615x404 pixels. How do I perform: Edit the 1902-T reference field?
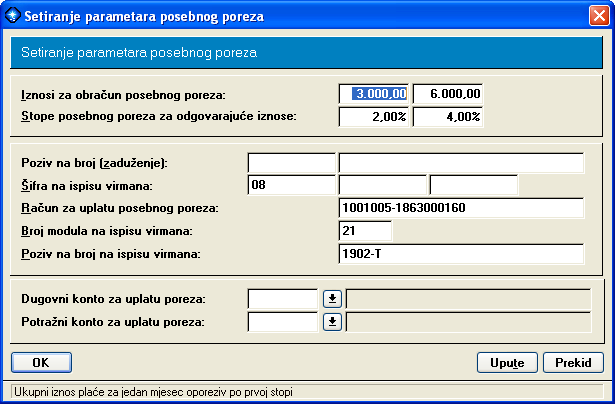coord(461,254)
